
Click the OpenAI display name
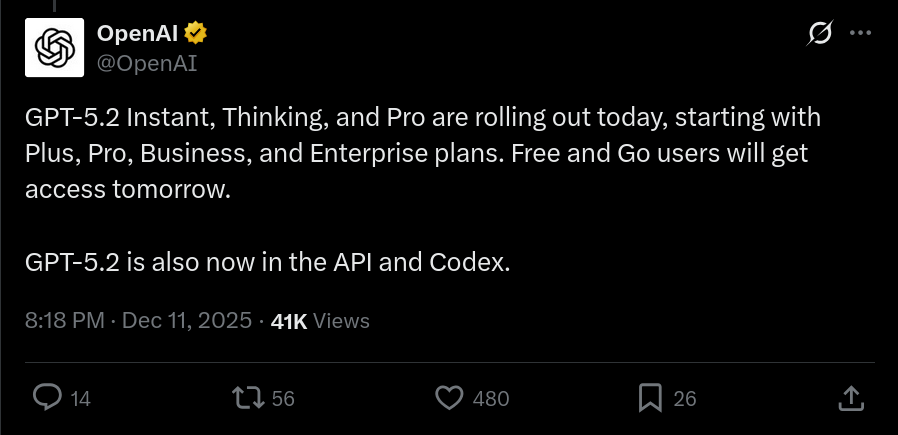(x=138, y=33)
